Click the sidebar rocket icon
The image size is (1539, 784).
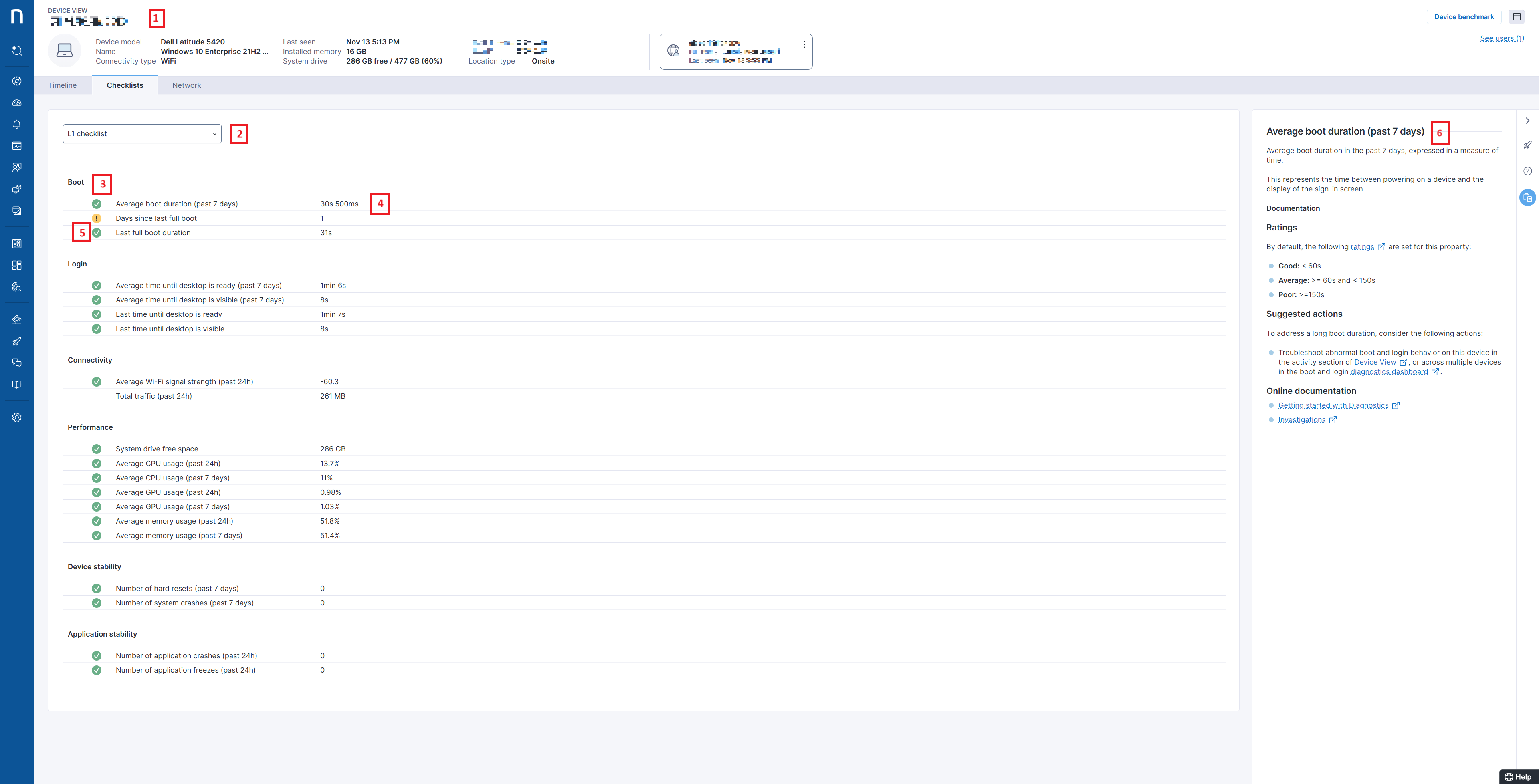click(17, 342)
